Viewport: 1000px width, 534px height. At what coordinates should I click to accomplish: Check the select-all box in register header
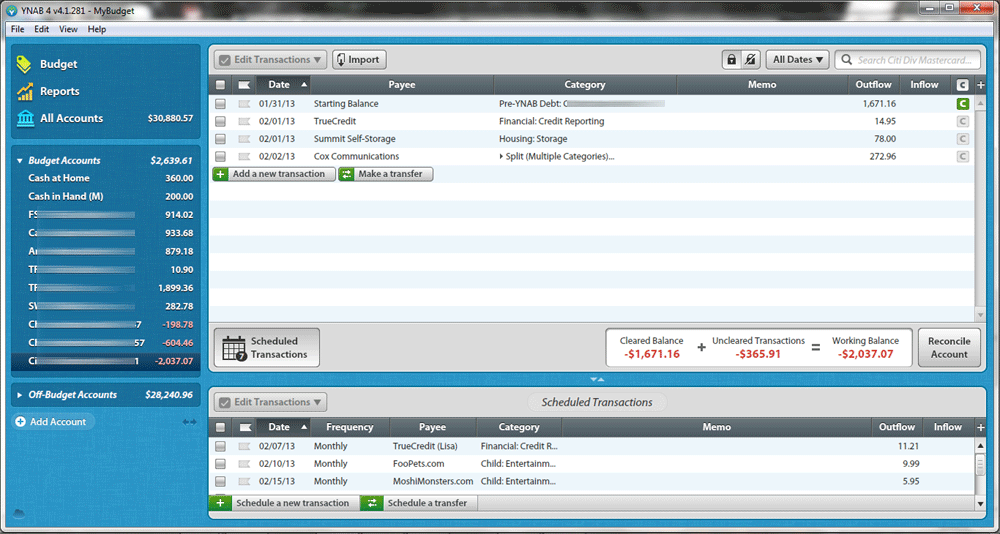(220, 84)
